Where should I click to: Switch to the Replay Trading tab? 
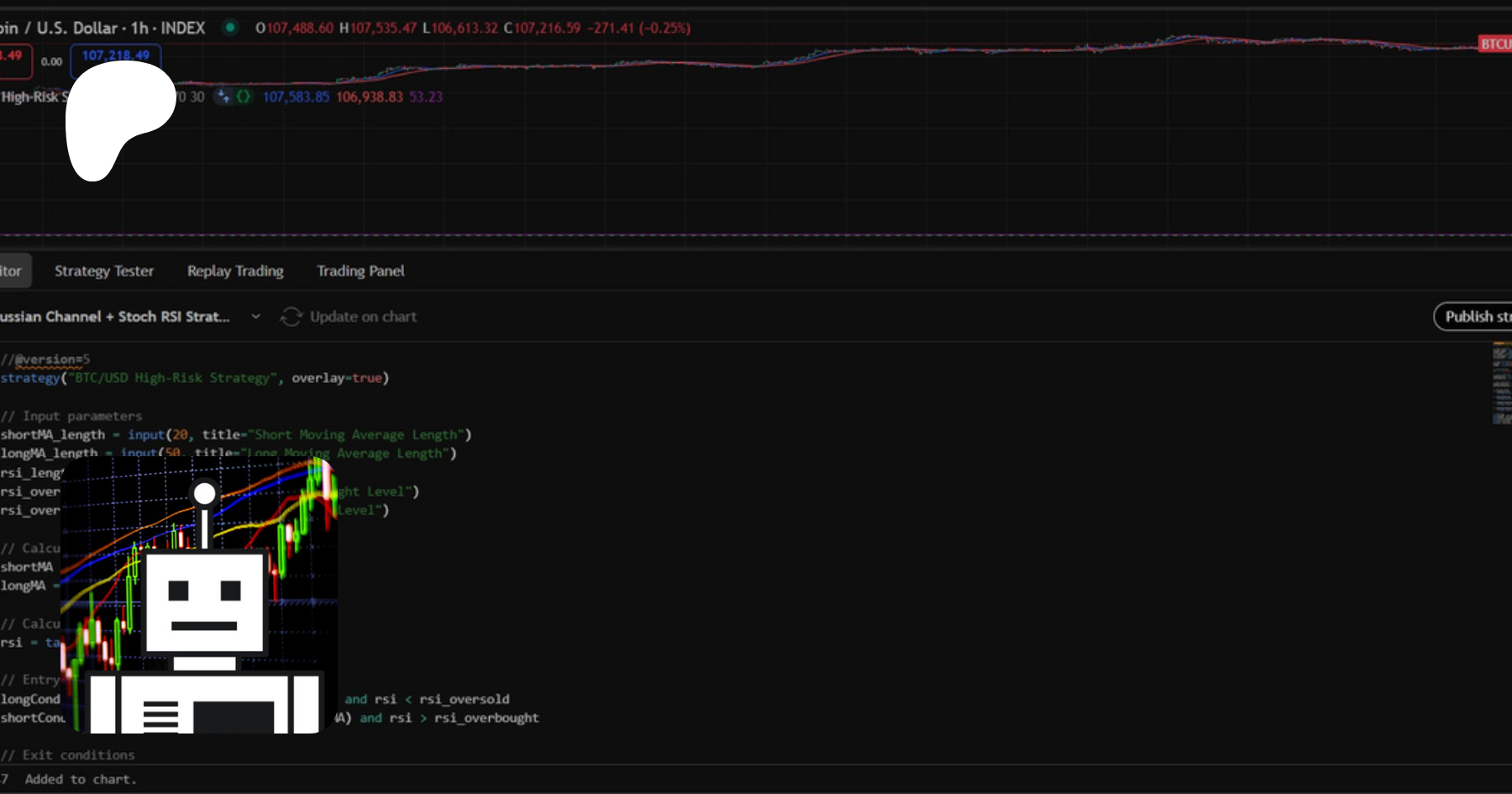(x=235, y=271)
